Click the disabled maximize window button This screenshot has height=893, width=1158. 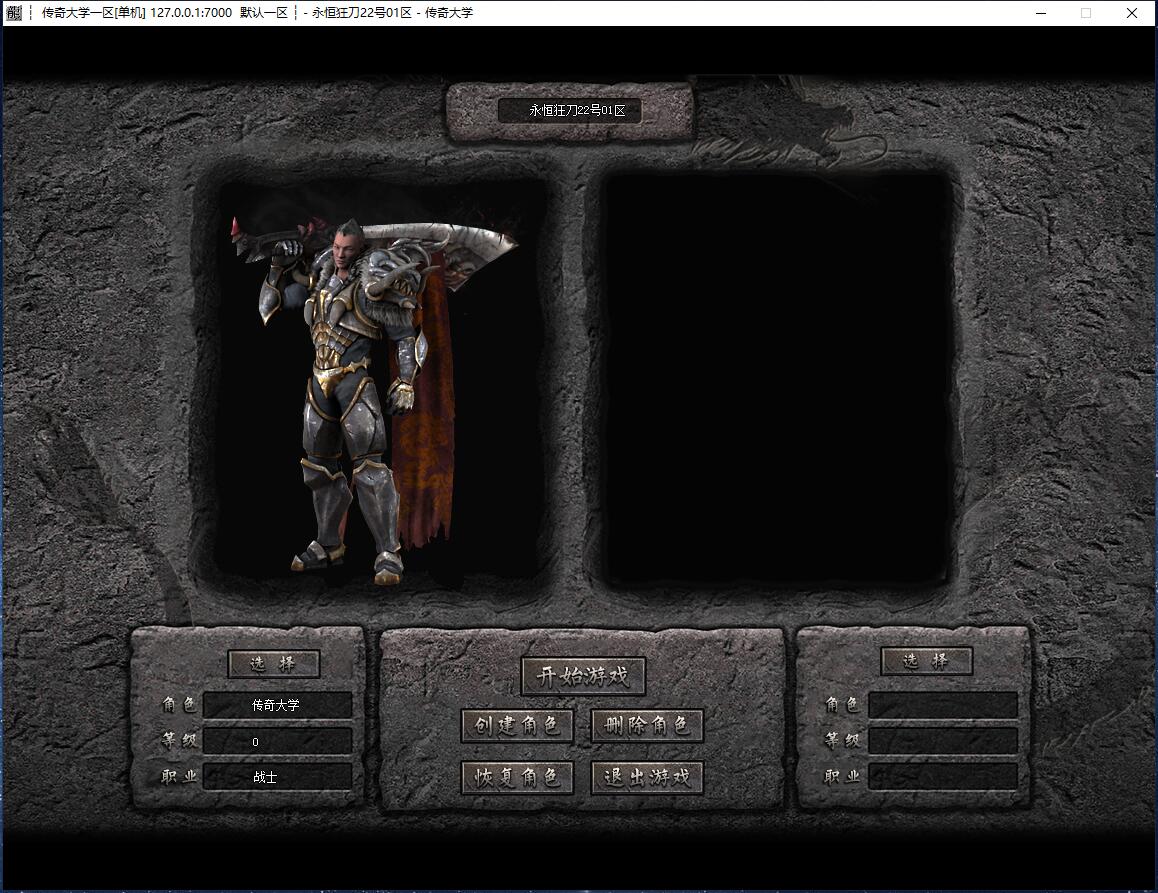[x=1086, y=13]
